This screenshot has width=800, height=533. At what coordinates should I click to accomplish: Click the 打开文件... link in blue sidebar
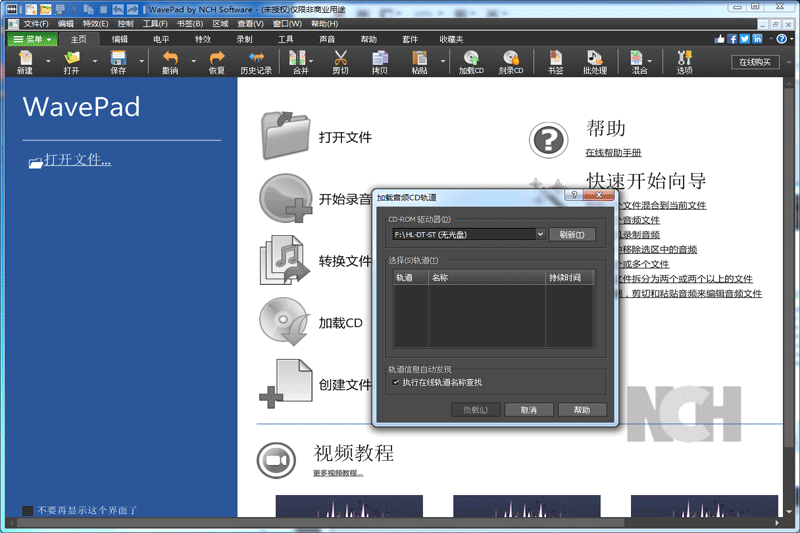[77, 160]
